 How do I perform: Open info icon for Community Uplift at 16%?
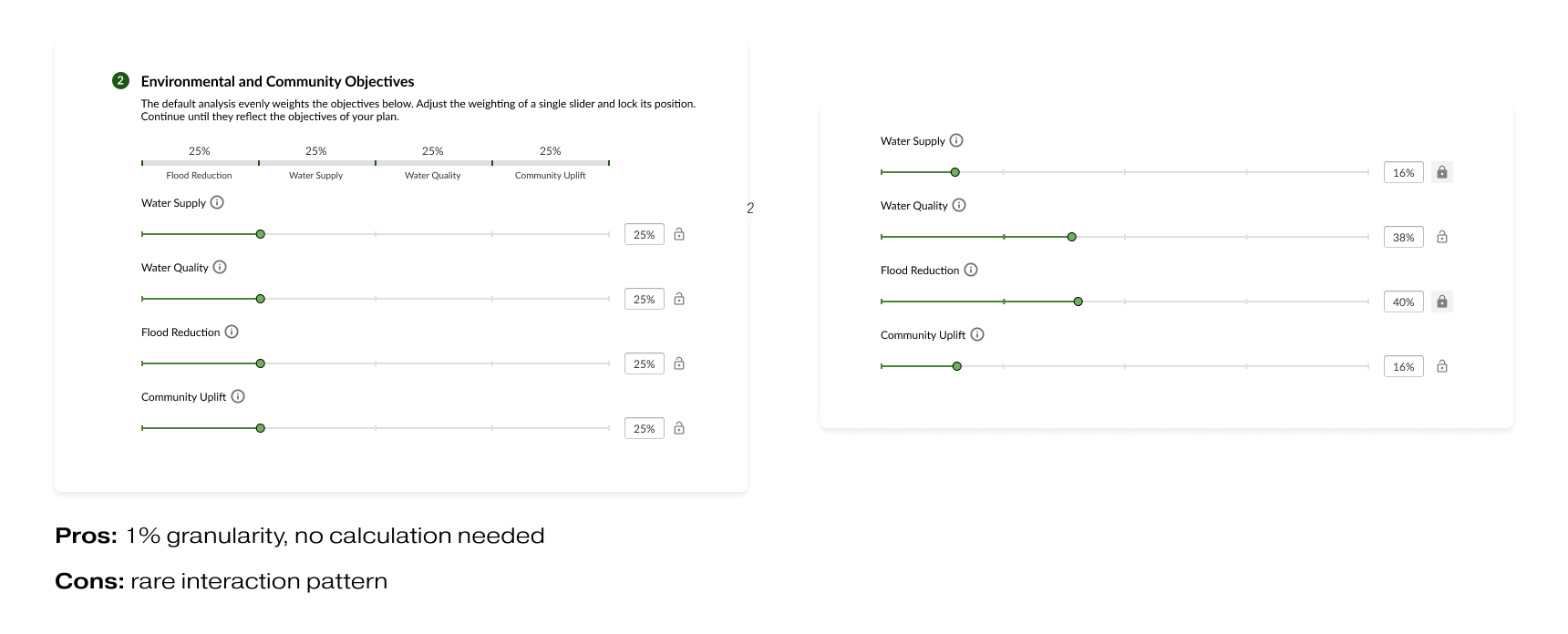977,334
